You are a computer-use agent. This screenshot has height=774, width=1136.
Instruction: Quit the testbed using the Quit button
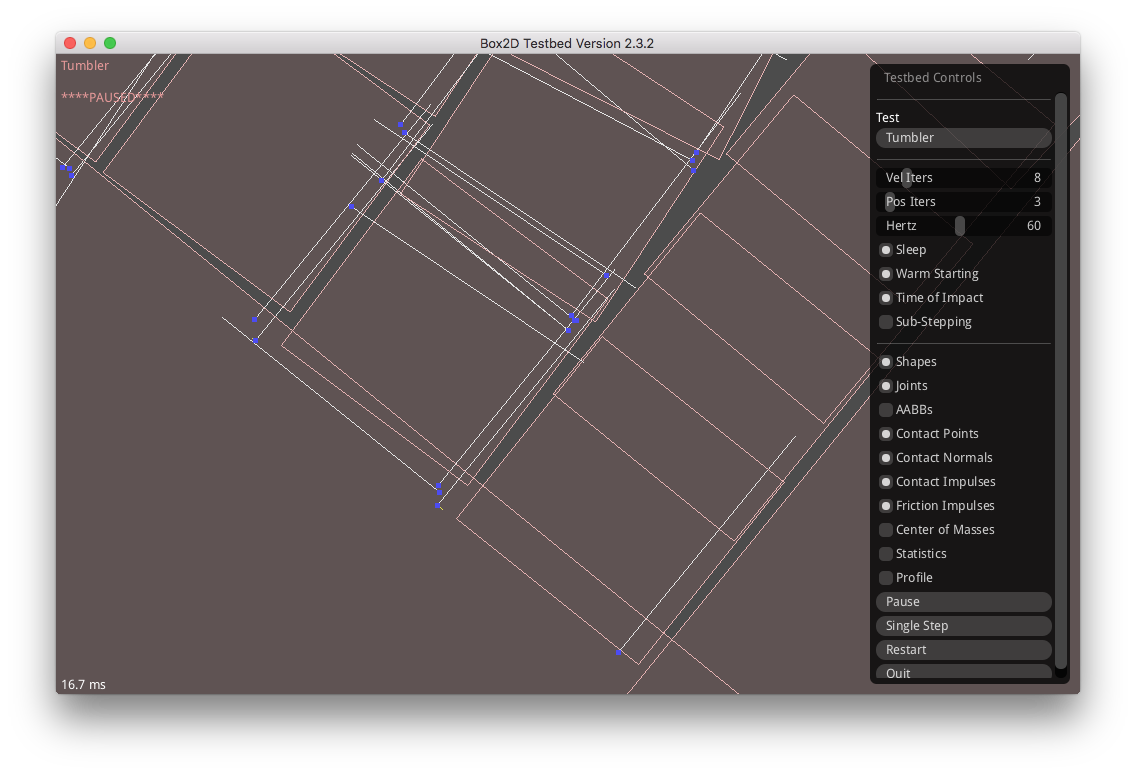[x=963, y=672]
